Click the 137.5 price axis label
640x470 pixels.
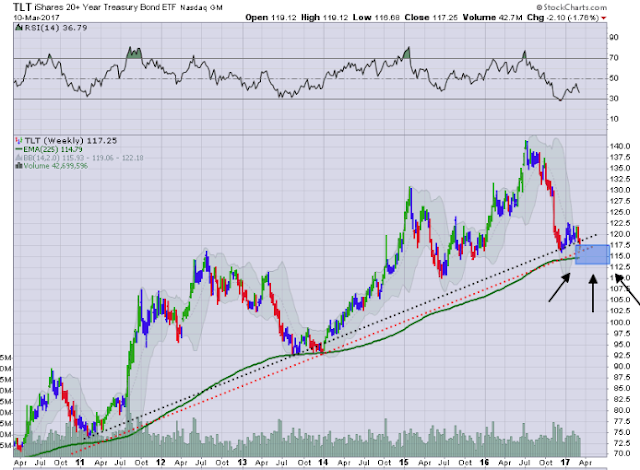[x=620, y=157]
